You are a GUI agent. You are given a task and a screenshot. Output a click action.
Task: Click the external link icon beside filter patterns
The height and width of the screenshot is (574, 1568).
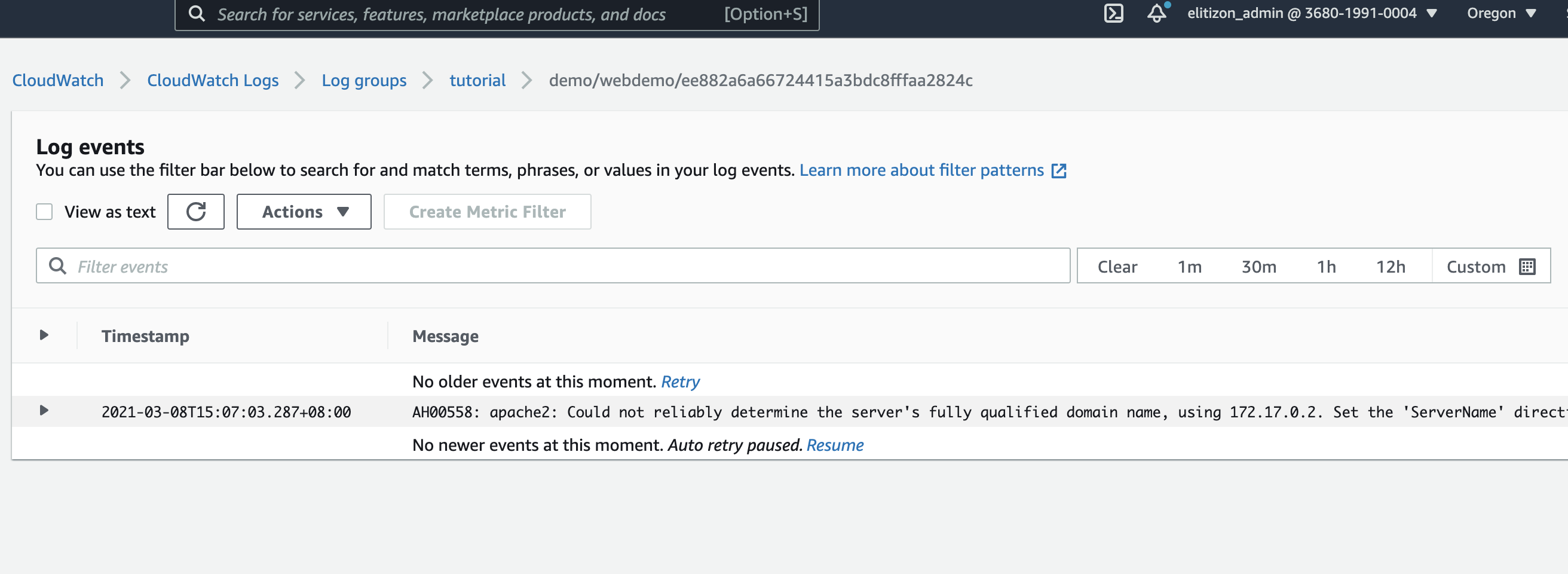click(x=1058, y=170)
